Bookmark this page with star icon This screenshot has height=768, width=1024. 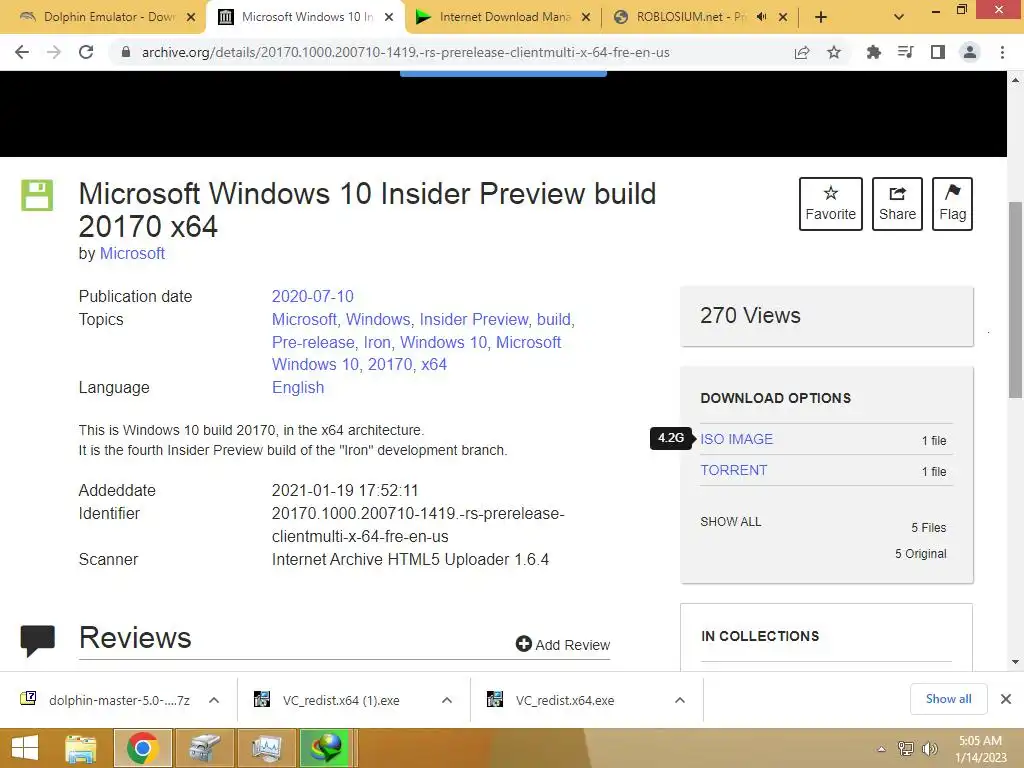pyautogui.click(x=834, y=52)
